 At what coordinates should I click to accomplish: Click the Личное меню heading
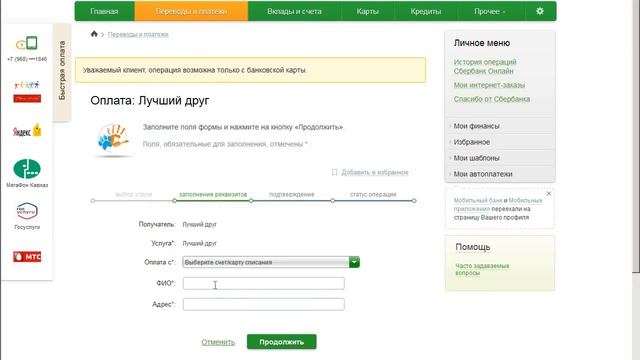click(482, 43)
